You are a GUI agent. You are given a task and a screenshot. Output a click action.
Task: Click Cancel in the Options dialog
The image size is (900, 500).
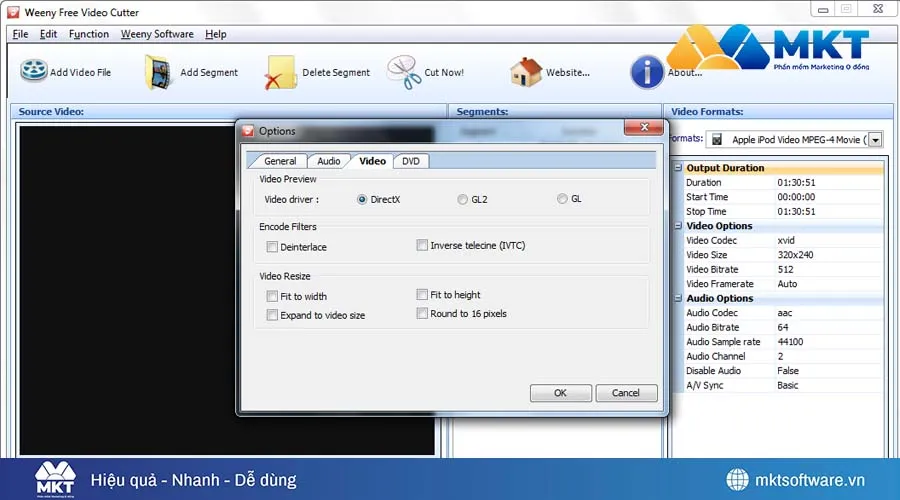(x=626, y=393)
